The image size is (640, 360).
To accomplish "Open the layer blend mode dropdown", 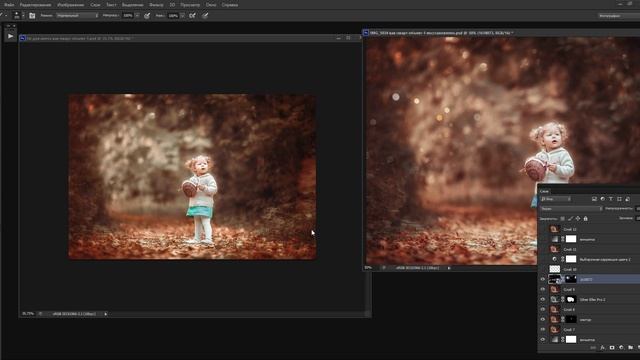I will click(571, 209).
